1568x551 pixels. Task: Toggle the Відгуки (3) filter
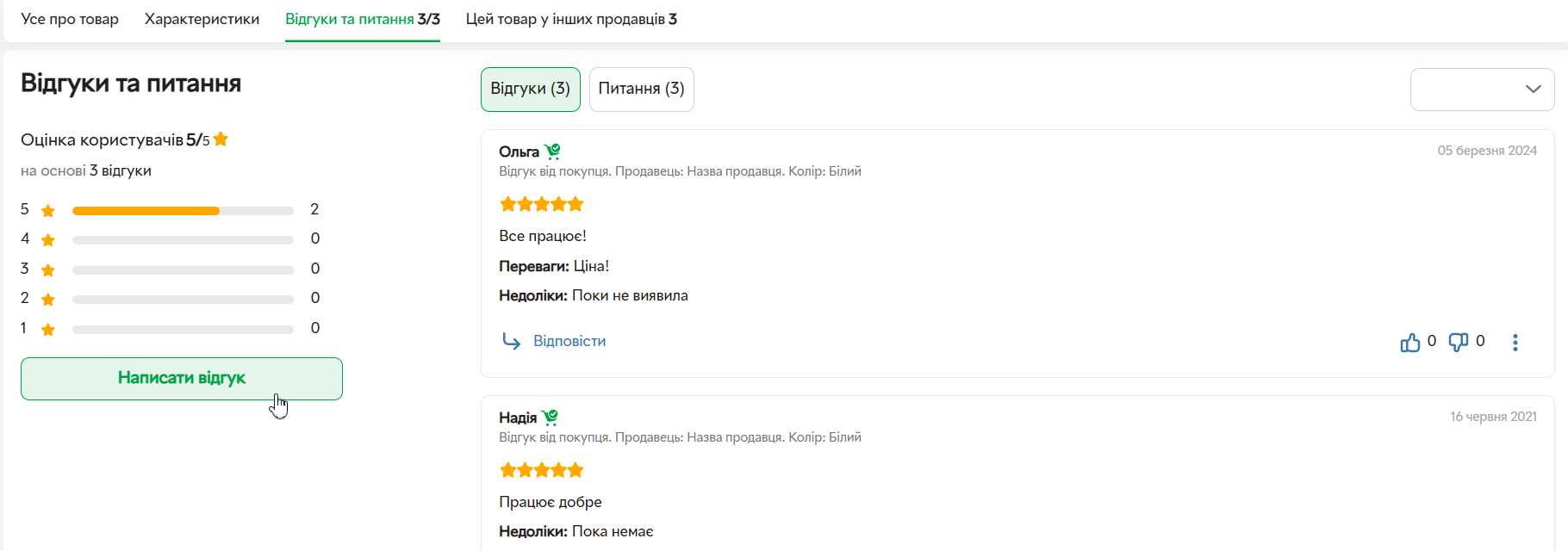530,90
